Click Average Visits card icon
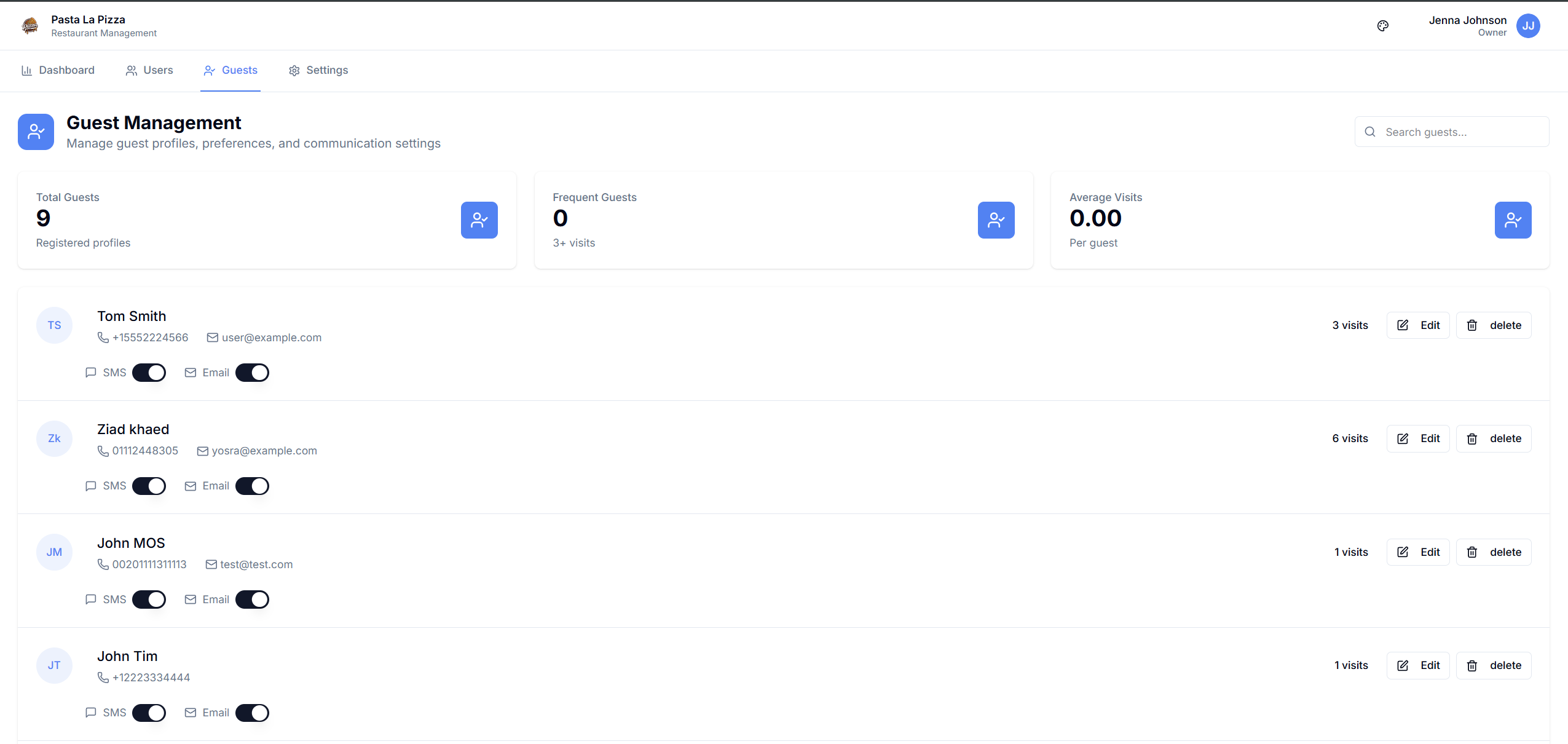Screen dimensions: 1568x744 pyautogui.click(x=1513, y=220)
